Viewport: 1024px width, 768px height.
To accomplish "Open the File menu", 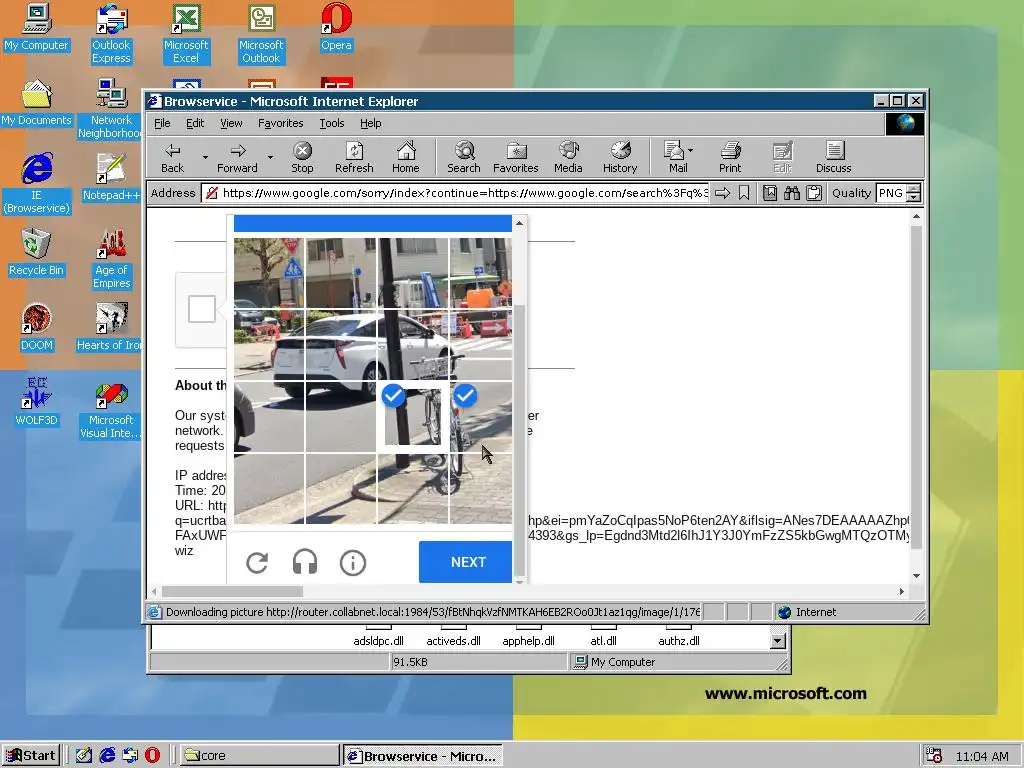I will click(x=162, y=123).
